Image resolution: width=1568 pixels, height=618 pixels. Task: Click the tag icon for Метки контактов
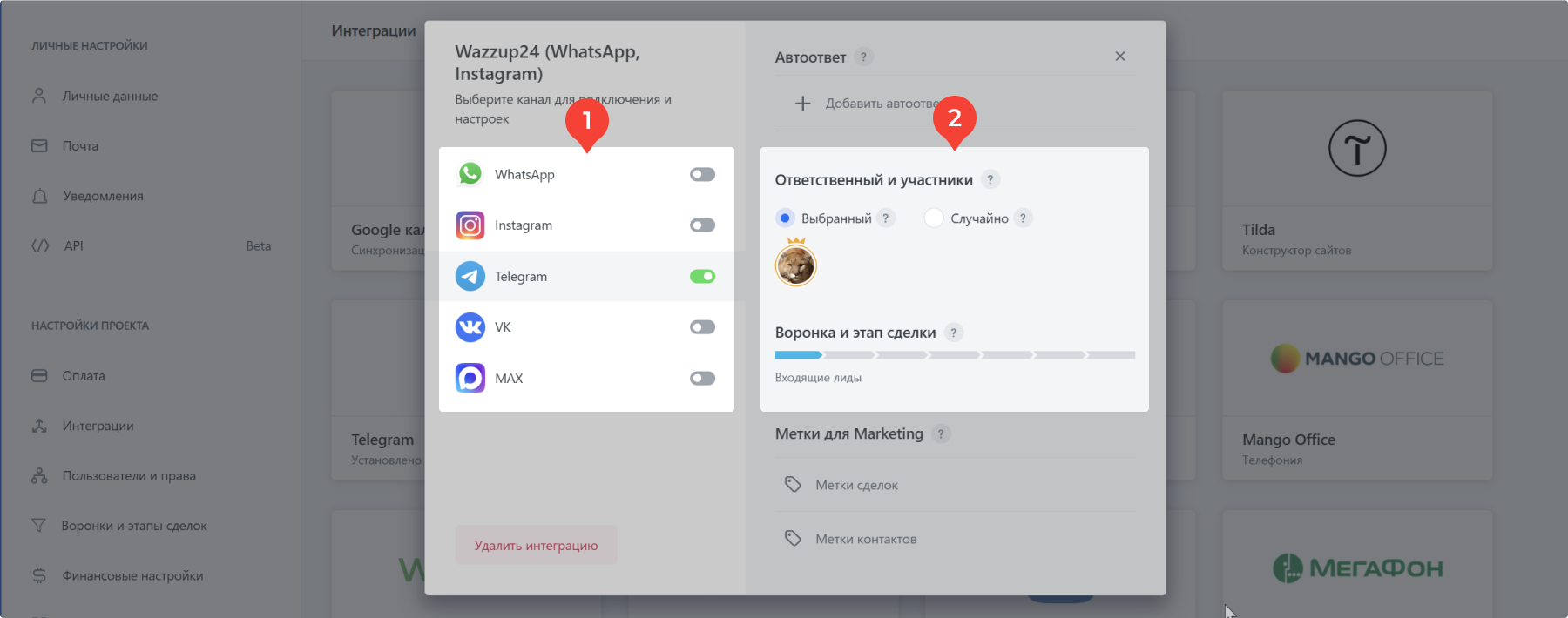[793, 539]
